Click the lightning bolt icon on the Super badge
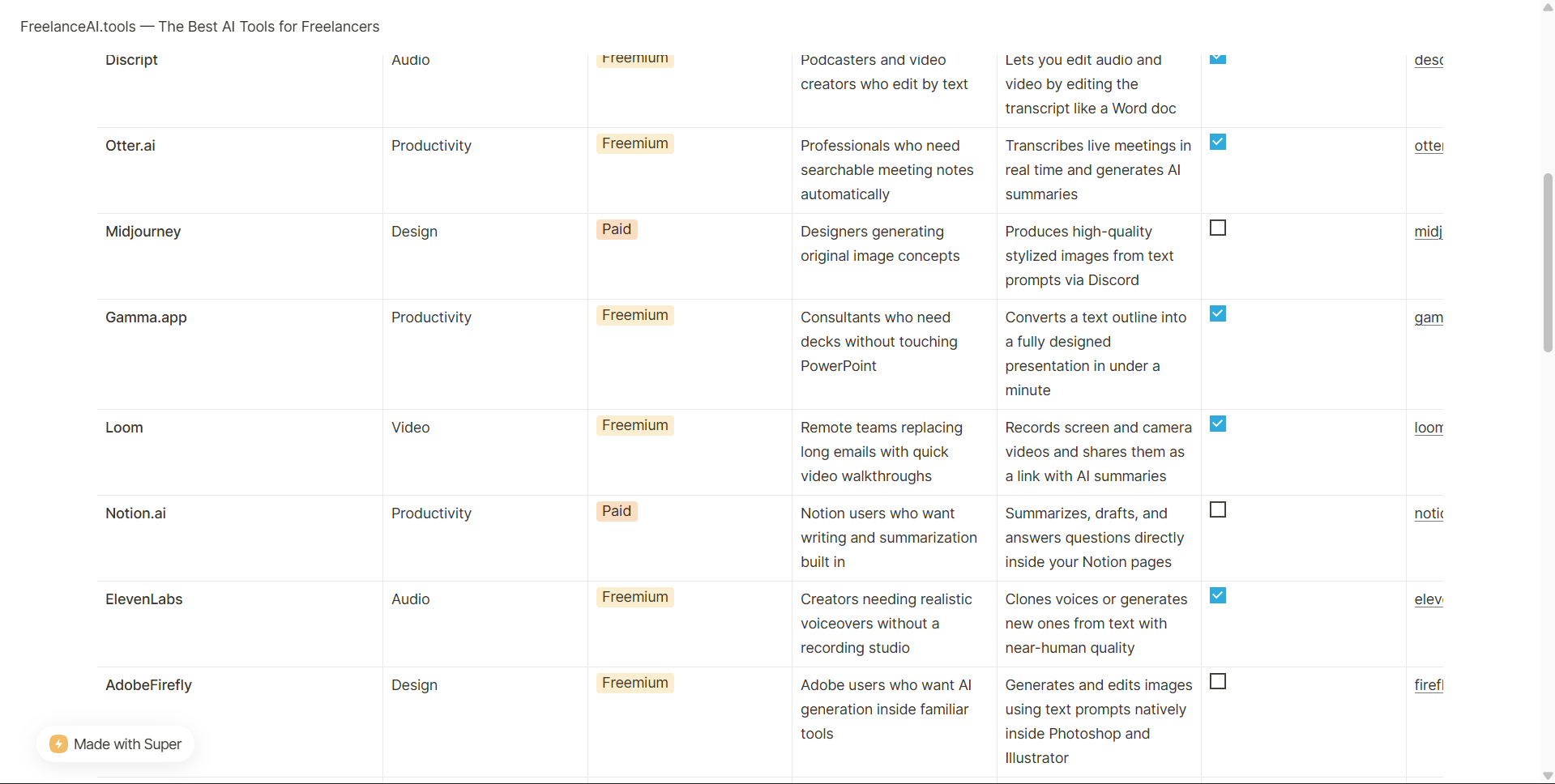Screen dimensions: 1555x784 58,744
